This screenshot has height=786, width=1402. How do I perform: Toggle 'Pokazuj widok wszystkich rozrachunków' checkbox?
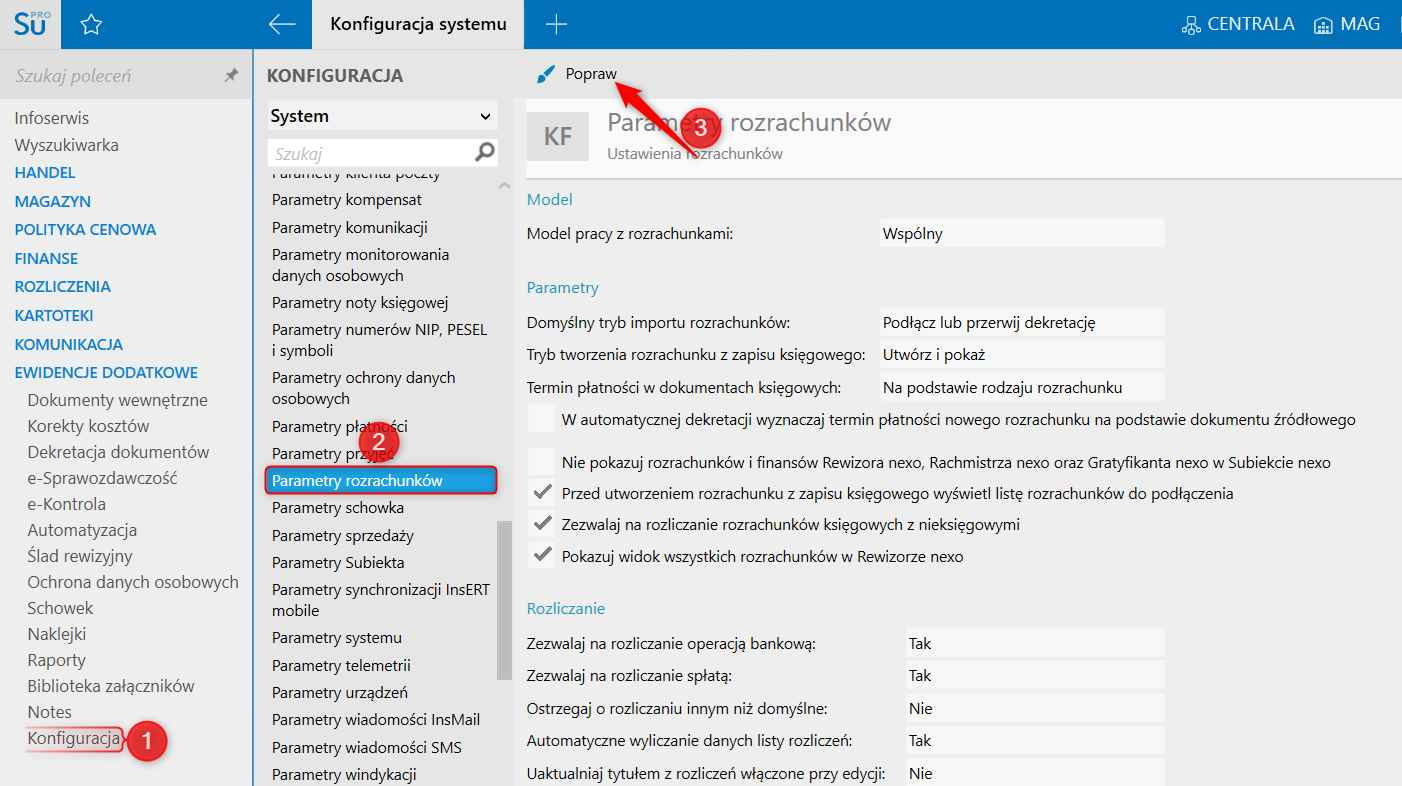(x=541, y=556)
